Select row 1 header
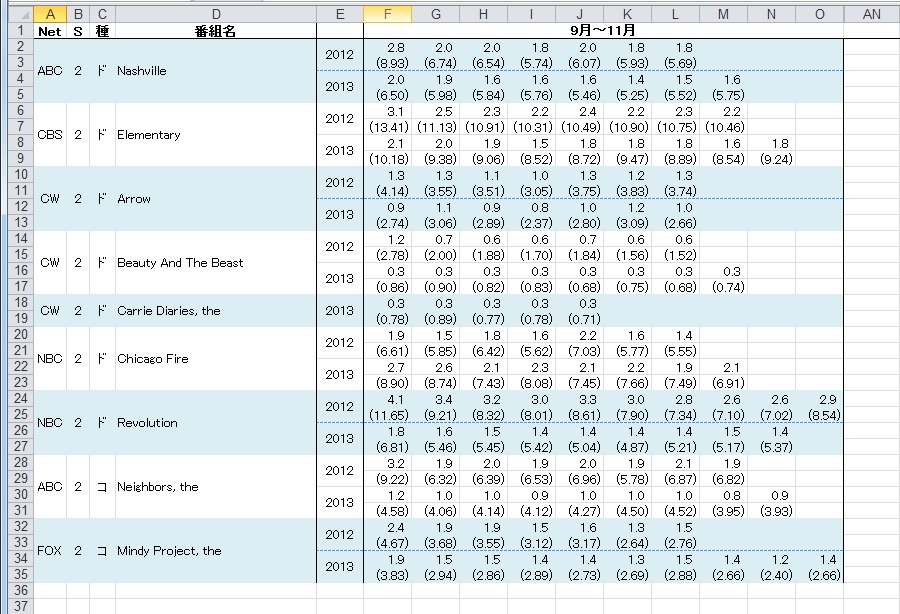Viewport: 900px width, 614px height. 21,31
